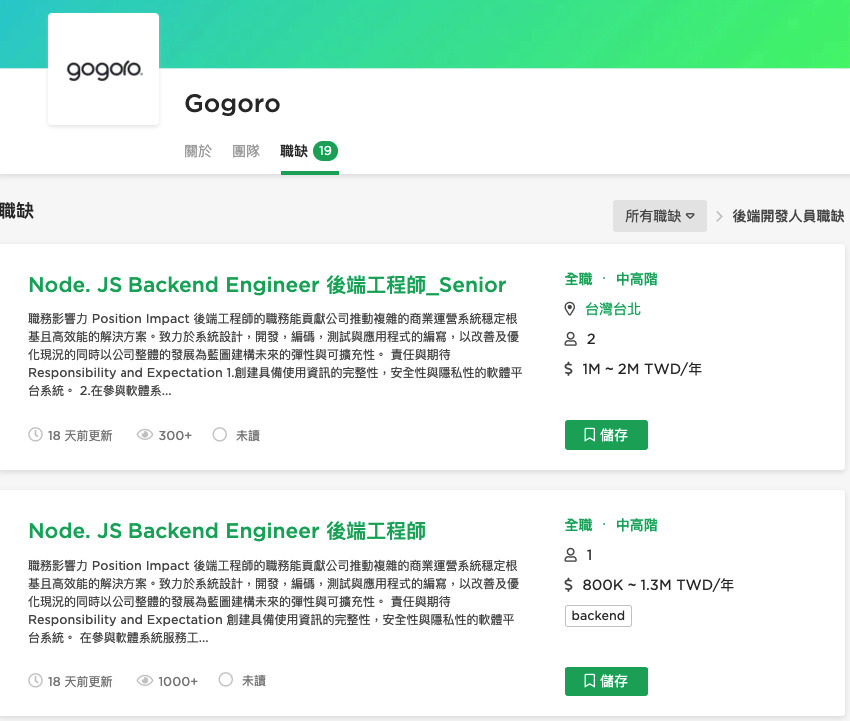Click the person icon next to 1
850x721 pixels.
570,555
